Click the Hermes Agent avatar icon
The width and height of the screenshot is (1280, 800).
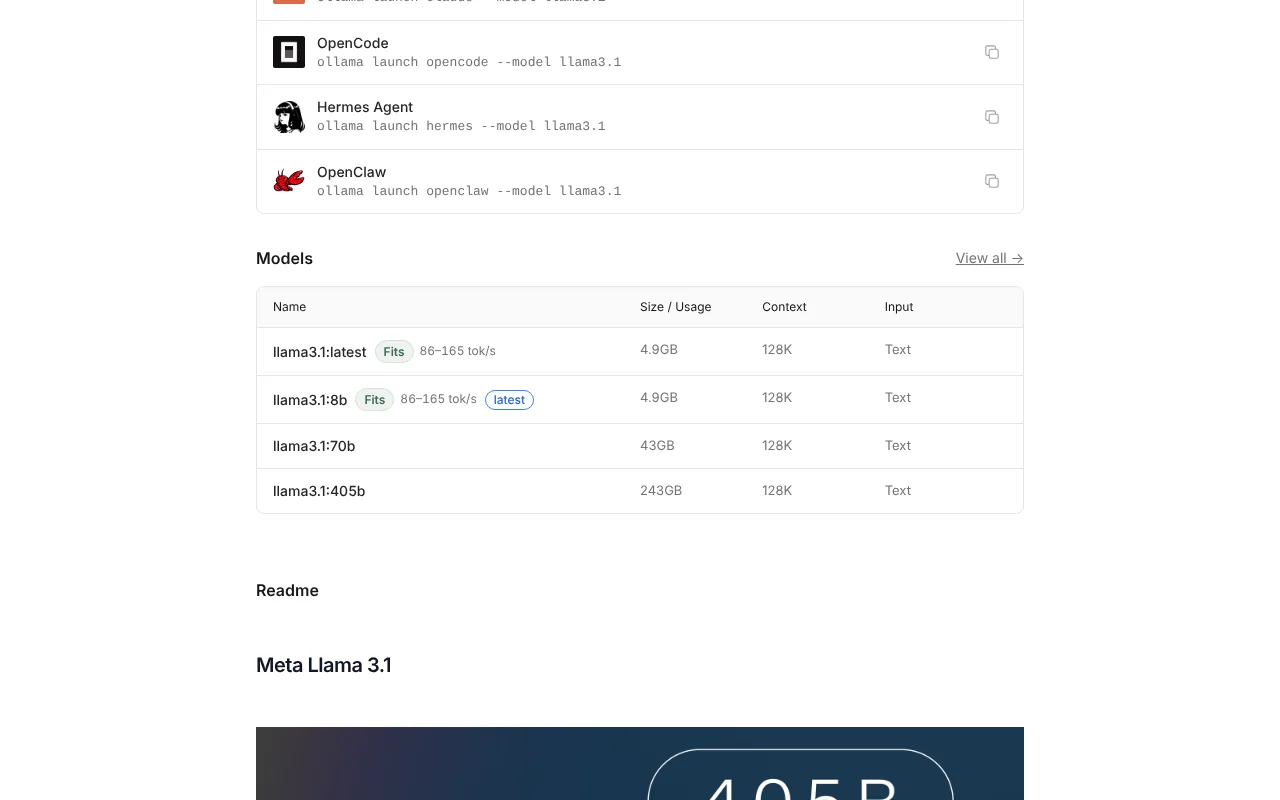point(289,117)
